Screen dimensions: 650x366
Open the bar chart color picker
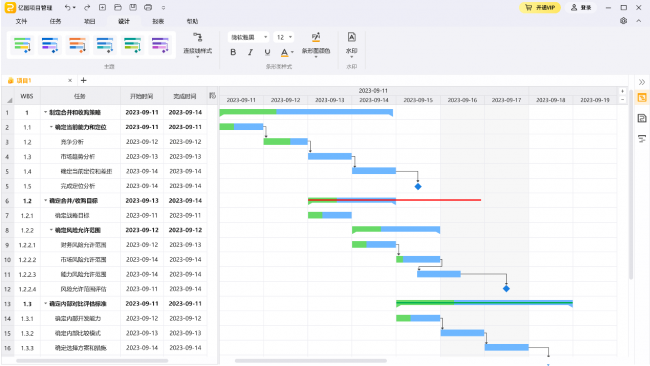(x=316, y=44)
